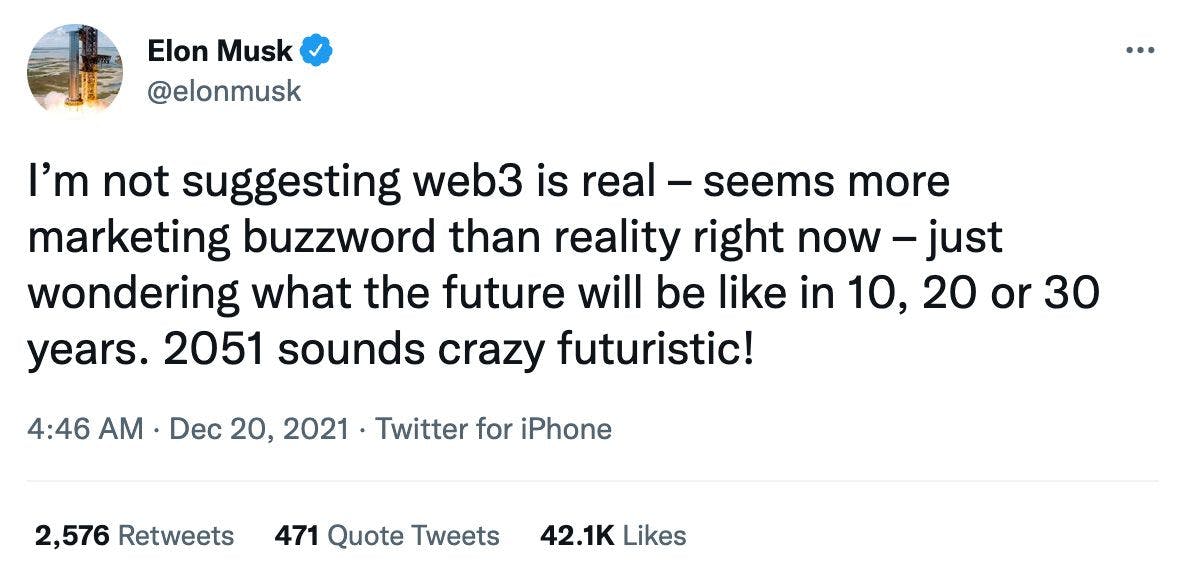Open the Twitter for iPhone source link

[493, 429]
